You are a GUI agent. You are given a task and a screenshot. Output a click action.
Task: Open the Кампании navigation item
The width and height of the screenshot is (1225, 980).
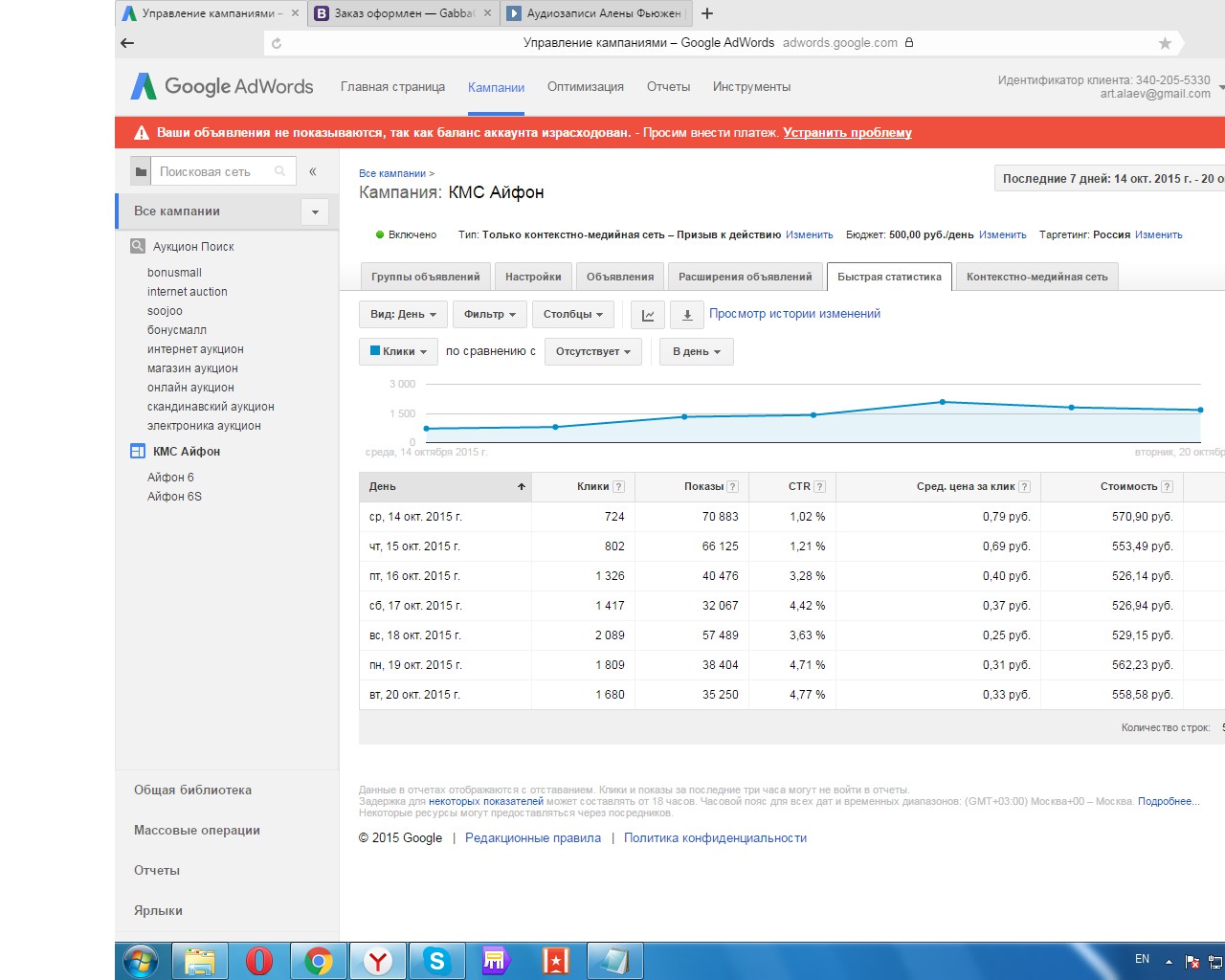(496, 87)
